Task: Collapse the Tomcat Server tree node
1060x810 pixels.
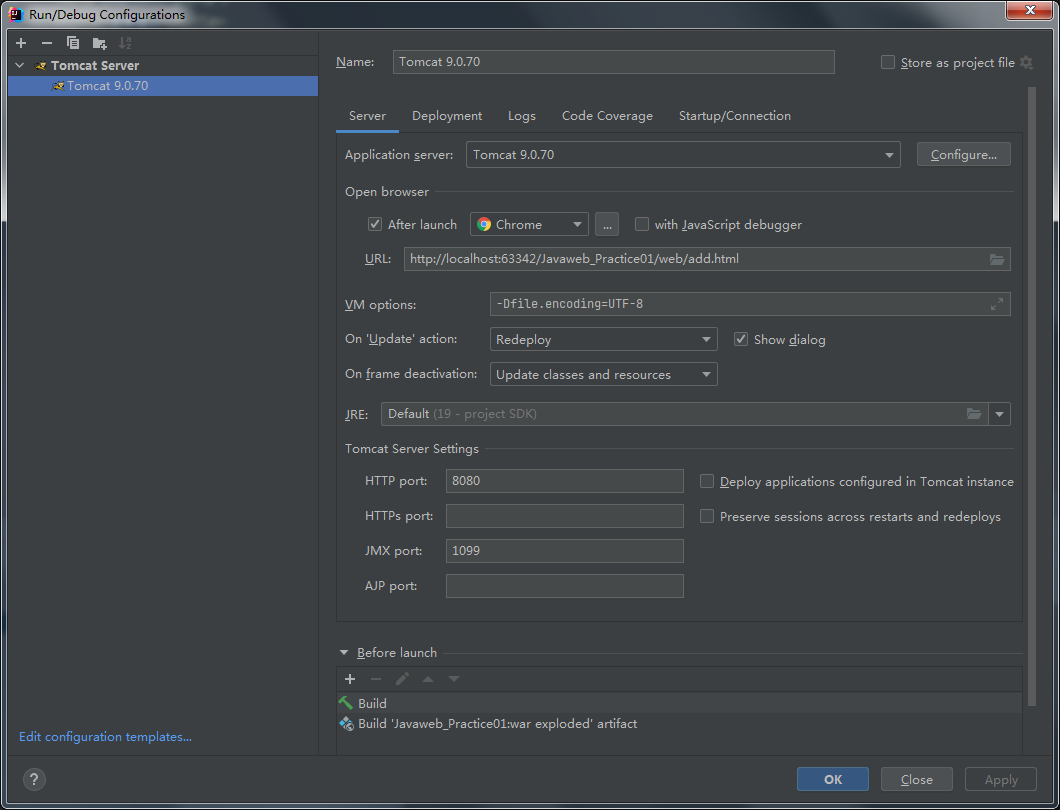Action: coord(20,66)
